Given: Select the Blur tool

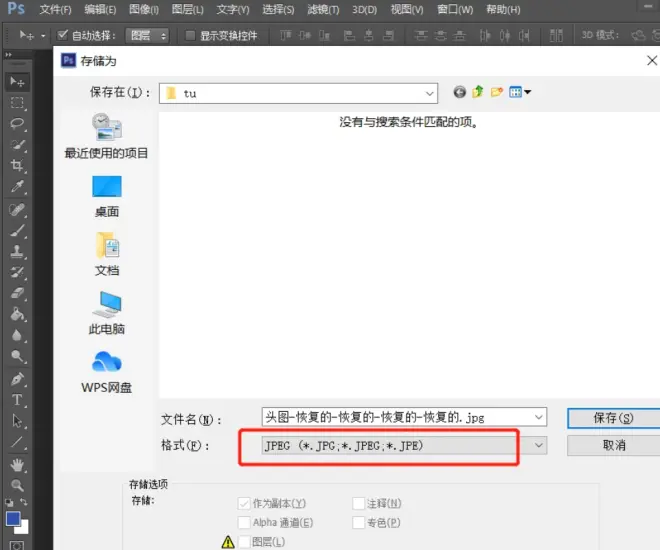Looking at the screenshot, I should 17,335.
